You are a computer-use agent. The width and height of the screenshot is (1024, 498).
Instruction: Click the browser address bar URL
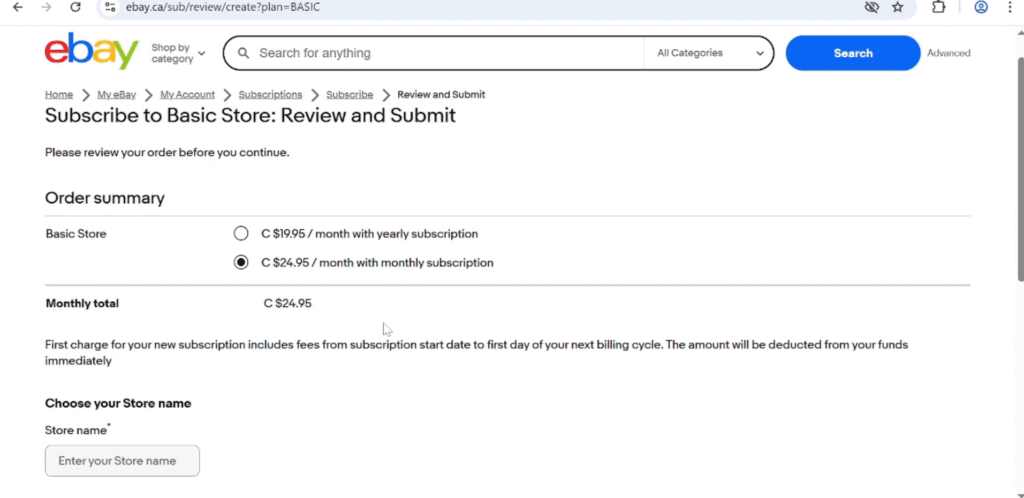tap(223, 7)
